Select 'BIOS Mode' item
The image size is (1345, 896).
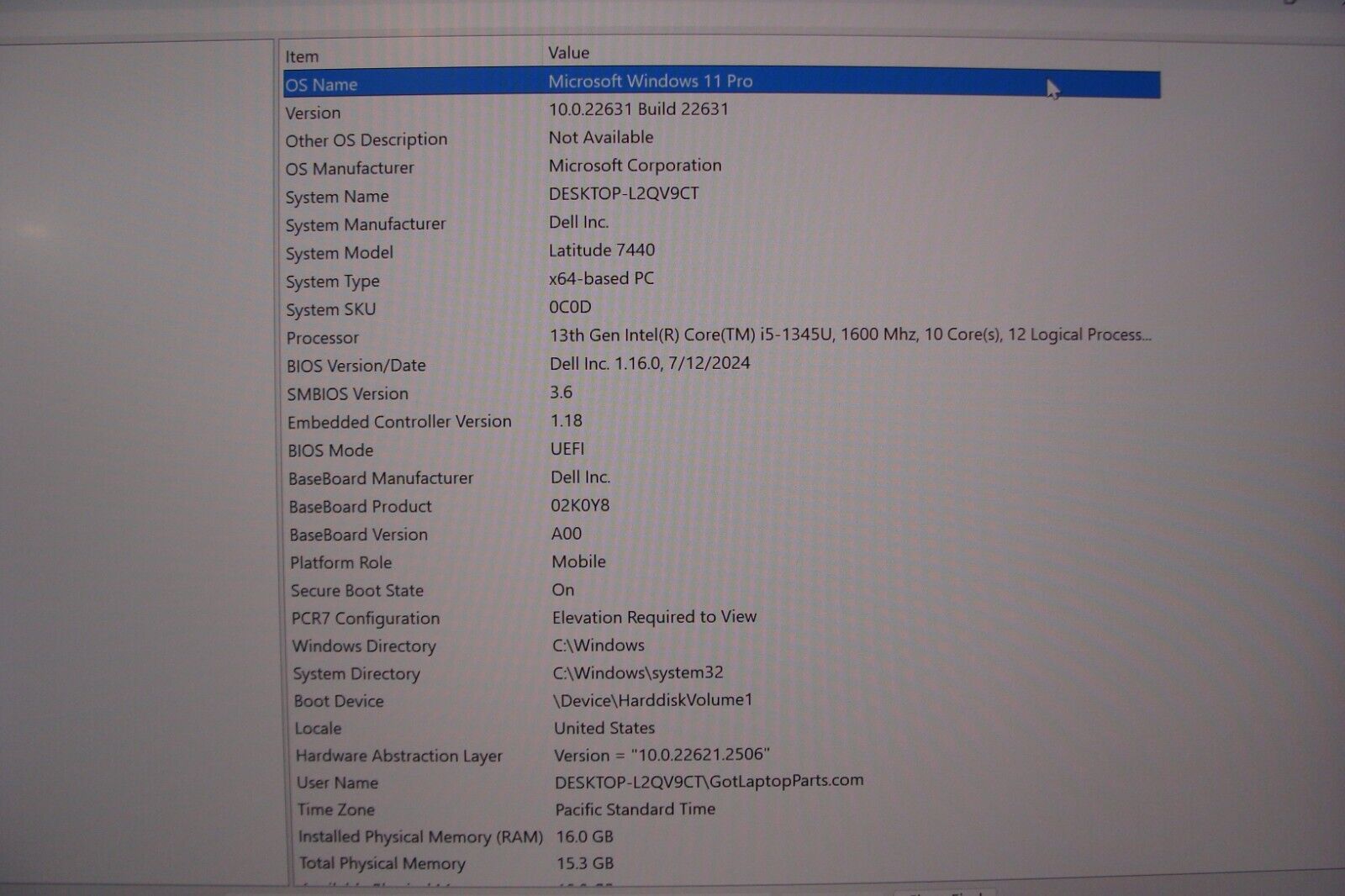coord(330,451)
